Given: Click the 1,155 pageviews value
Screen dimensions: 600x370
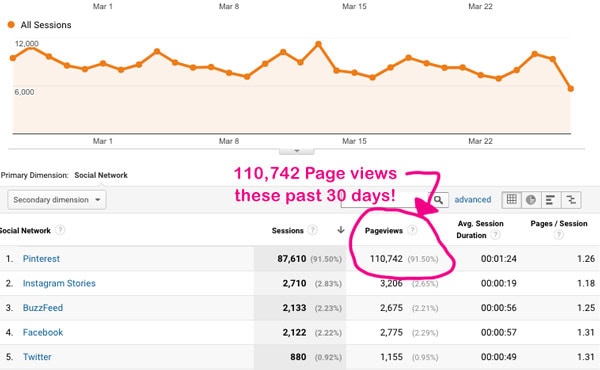Looking at the screenshot, I should click(391, 357).
